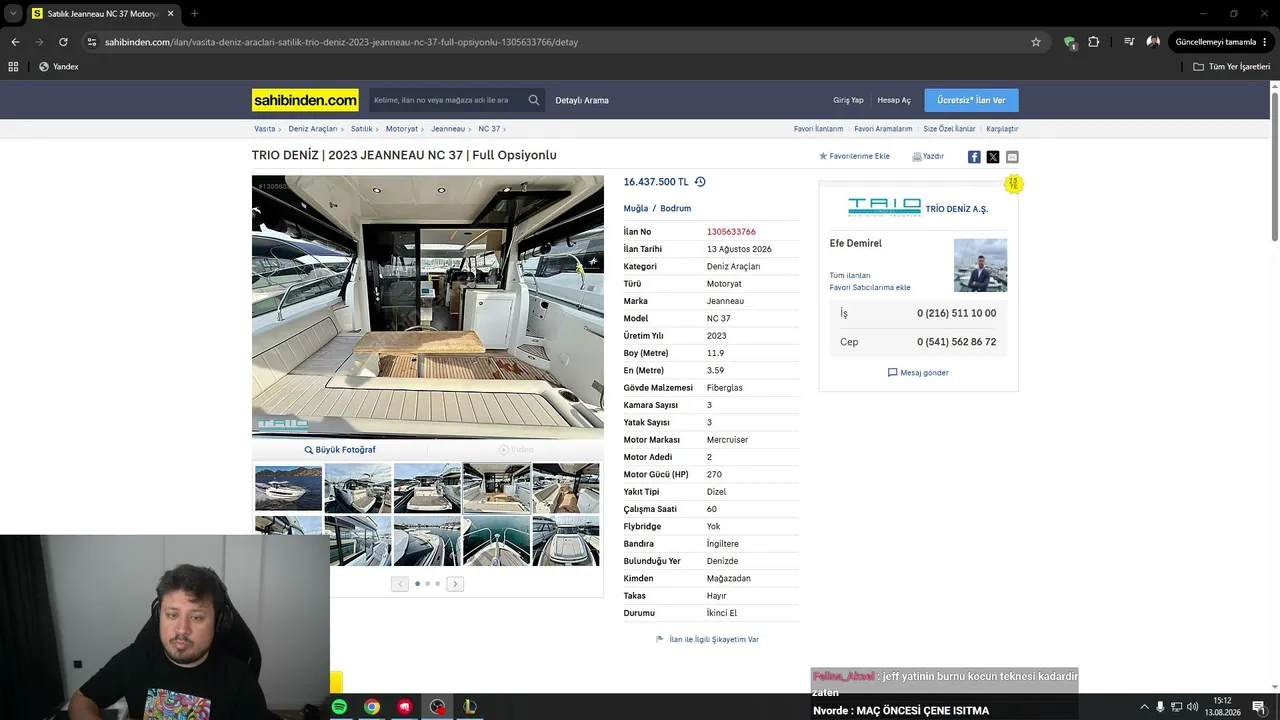This screenshot has height=720, width=1280.
Task: Click the main boat interior photo
Action: pos(428,307)
